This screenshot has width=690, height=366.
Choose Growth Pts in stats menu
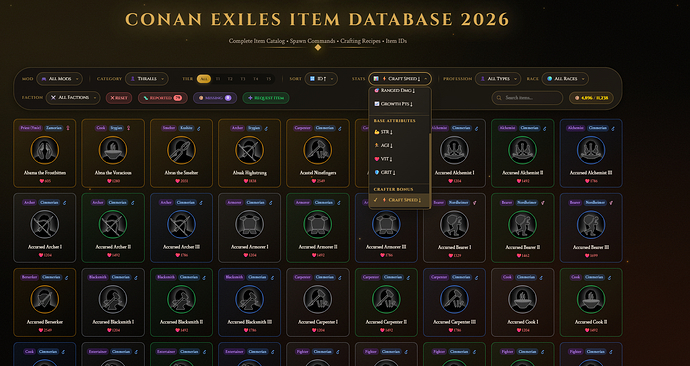click(400, 104)
